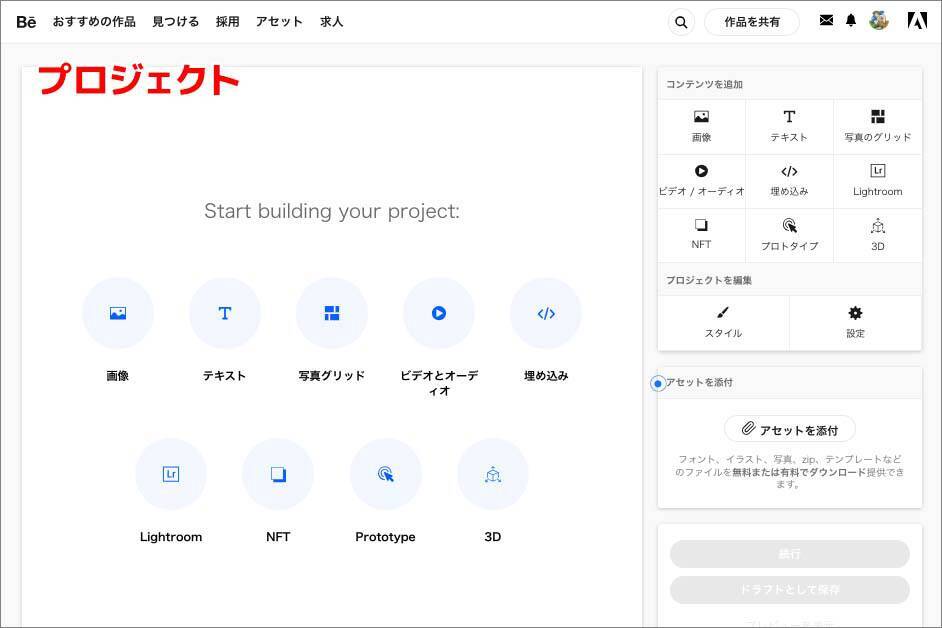Select テキスト in the コンテンツを追加 panel
942x628 pixels.
[789, 126]
